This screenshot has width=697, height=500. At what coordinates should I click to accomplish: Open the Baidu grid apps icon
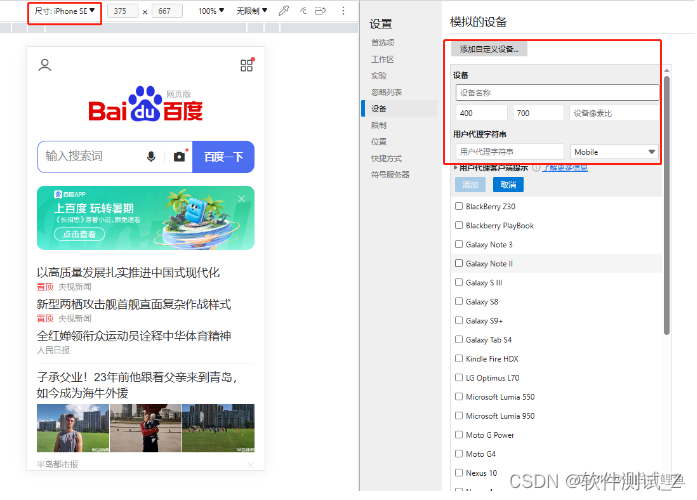[x=247, y=65]
